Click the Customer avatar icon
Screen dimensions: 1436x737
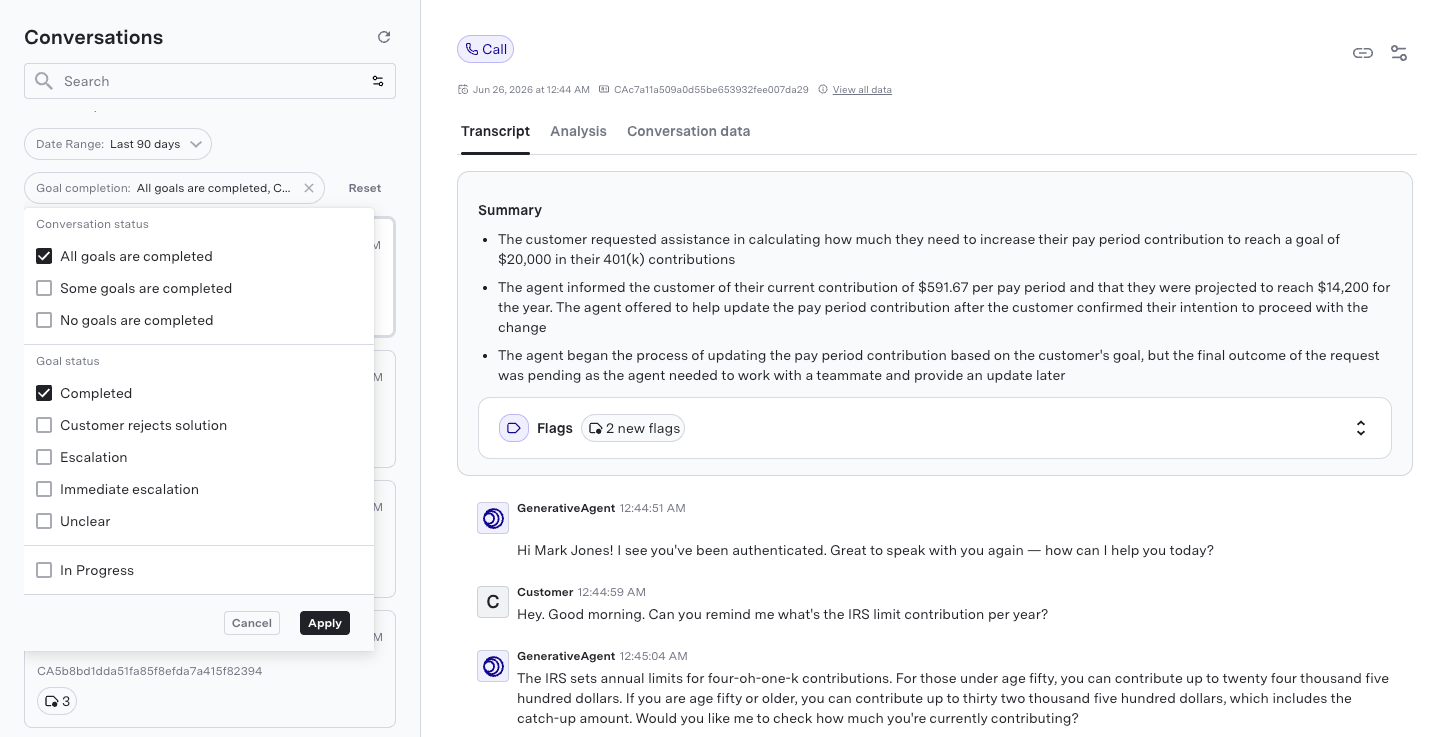point(493,602)
